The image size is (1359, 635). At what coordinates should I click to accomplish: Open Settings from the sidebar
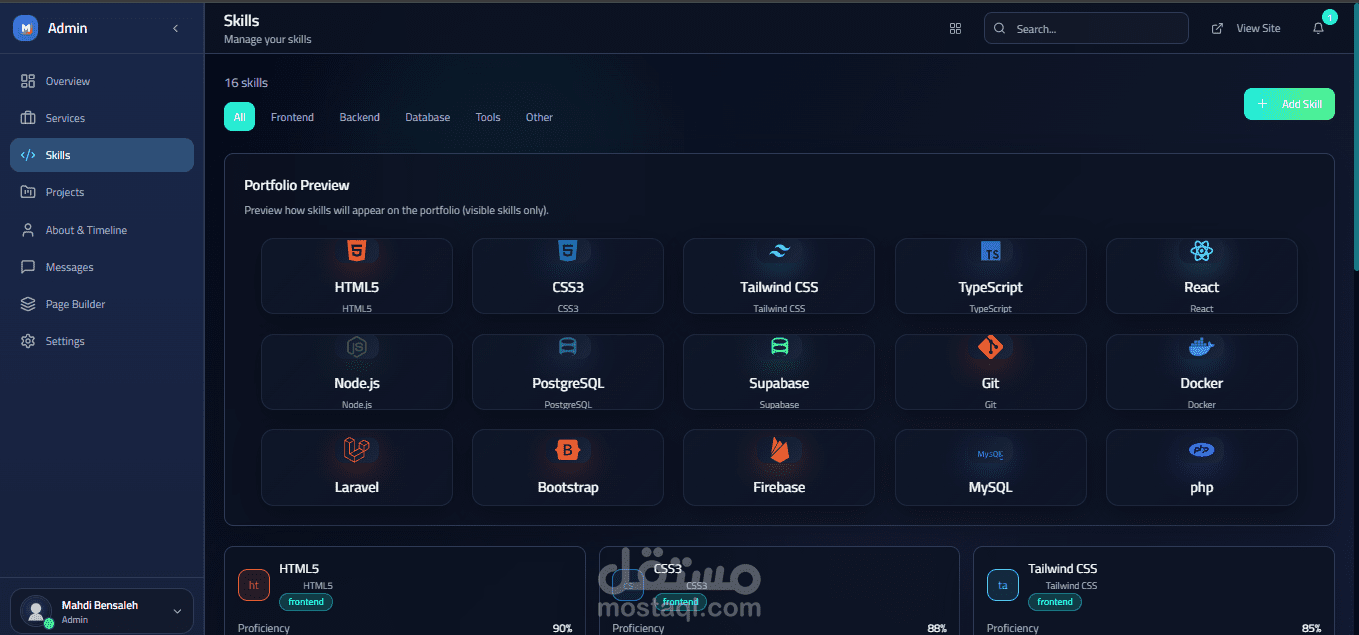[x=101, y=341]
